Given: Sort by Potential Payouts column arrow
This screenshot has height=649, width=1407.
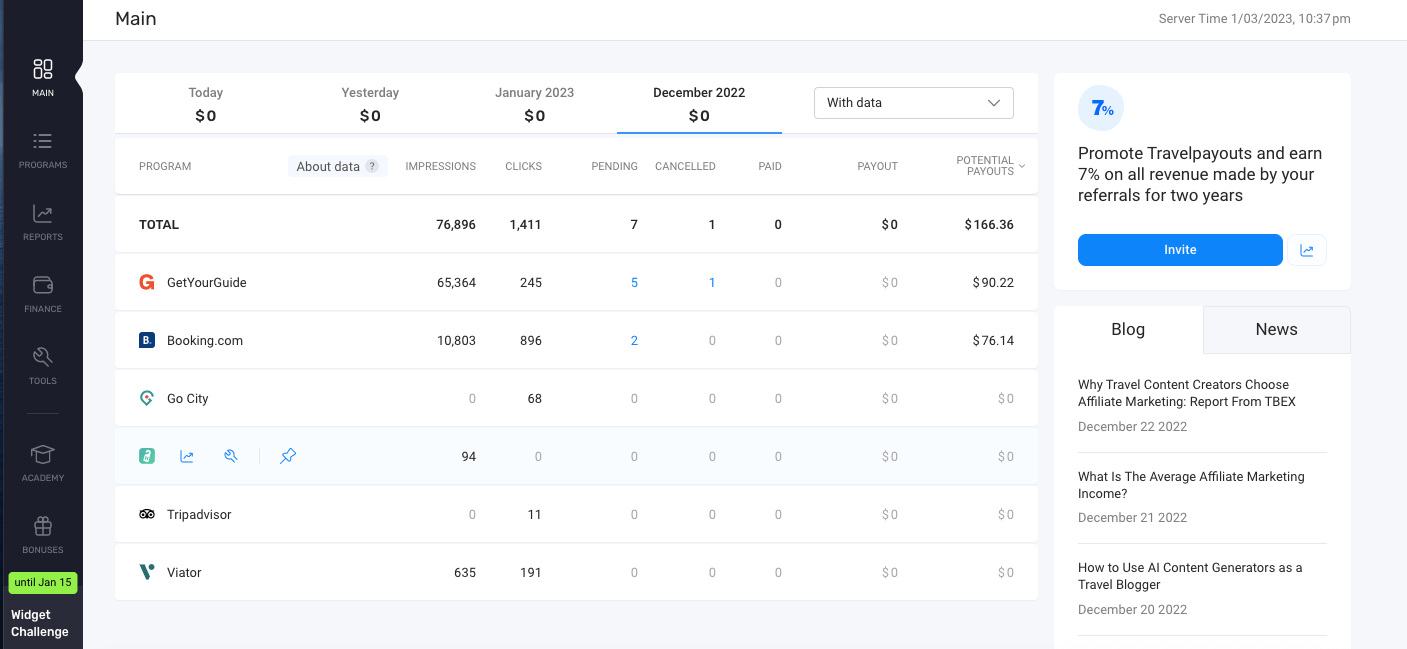Looking at the screenshot, I should 1022,166.
